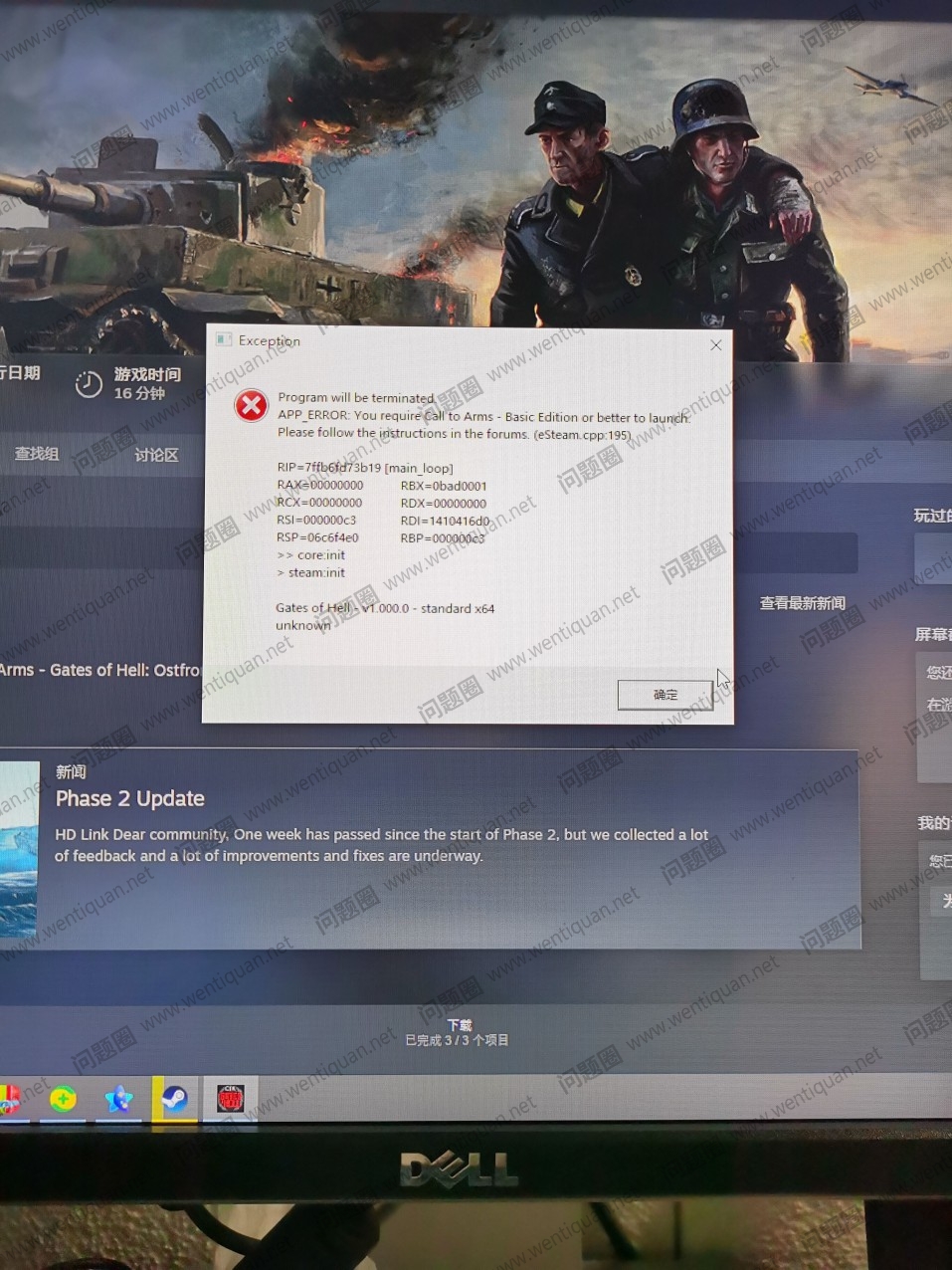Switch to the 讨论区 tab
This screenshot has width=952, height=1270.
(156, 455)
